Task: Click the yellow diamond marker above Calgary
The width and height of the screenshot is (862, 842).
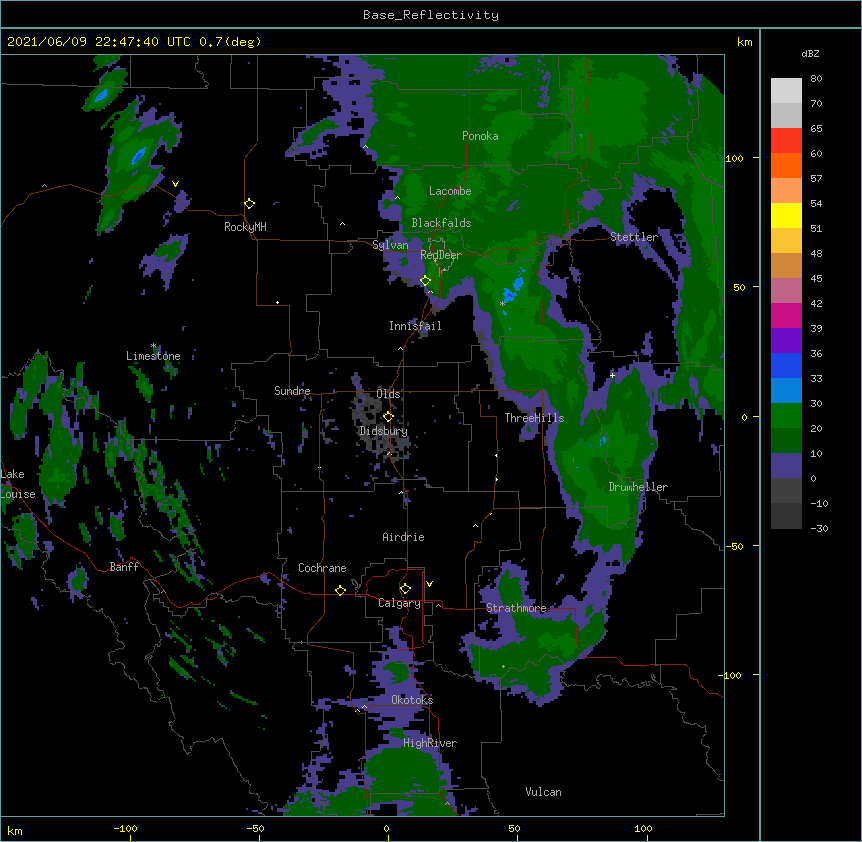Action: pyautogui.click(x=405, y=589)
